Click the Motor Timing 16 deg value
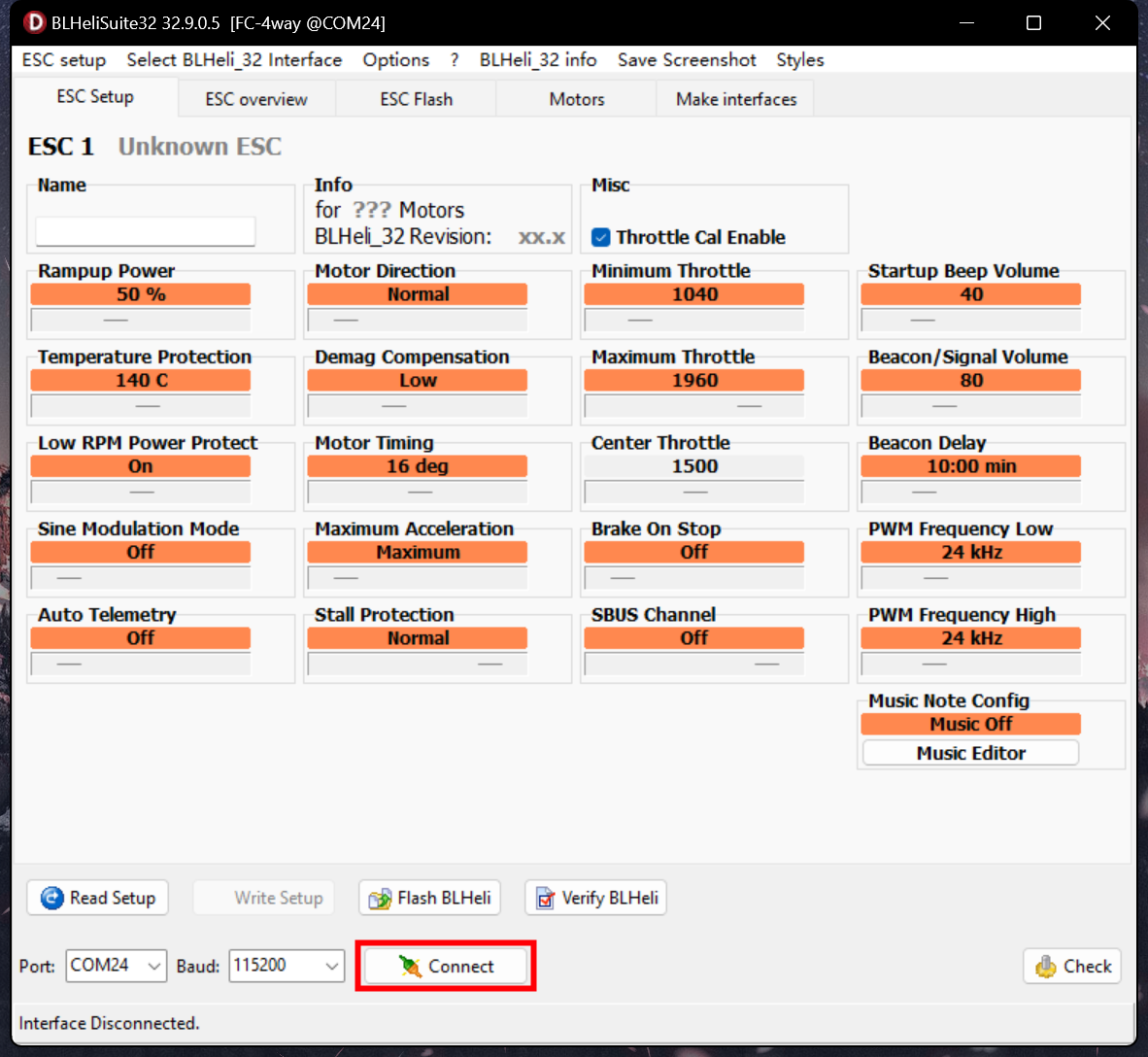The image size is (1148, 1057). pos(418,466)
